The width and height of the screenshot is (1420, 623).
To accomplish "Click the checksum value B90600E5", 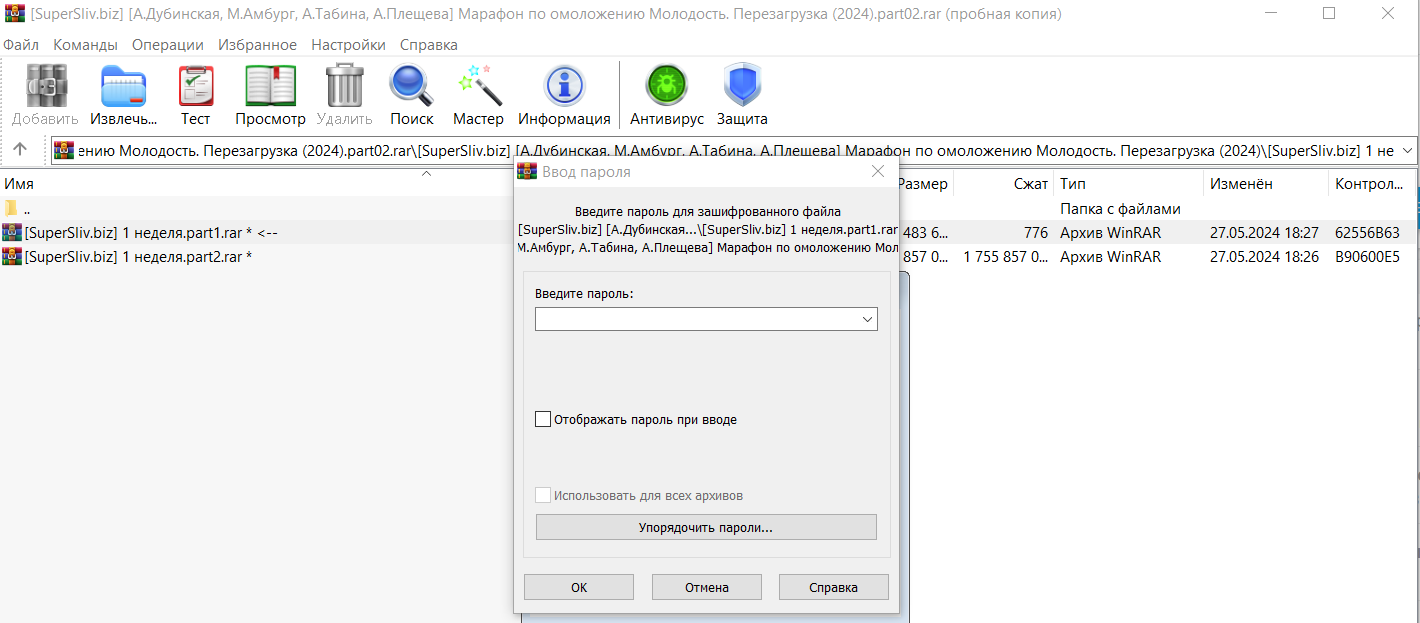I will click(x=1367, y=257).
